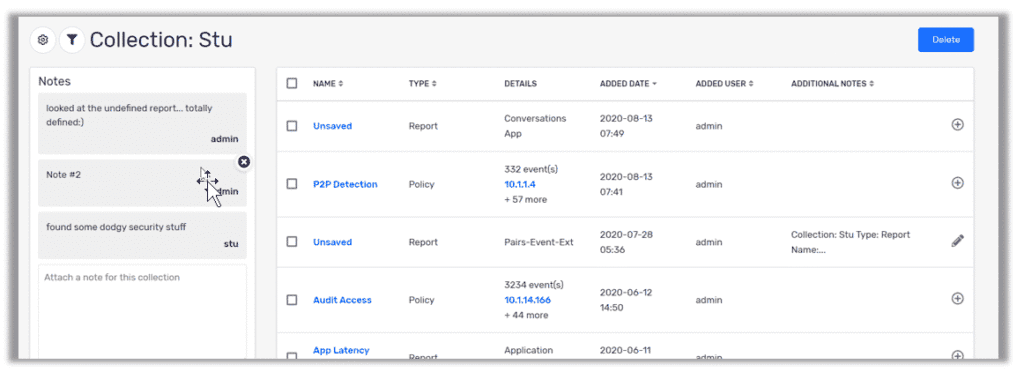Open the filter funnel icon
1024x372 pixels.
pos(72,40)
